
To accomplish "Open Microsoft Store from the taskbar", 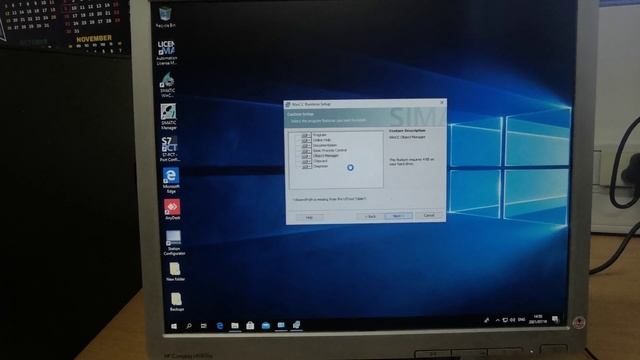I will 250,325.
